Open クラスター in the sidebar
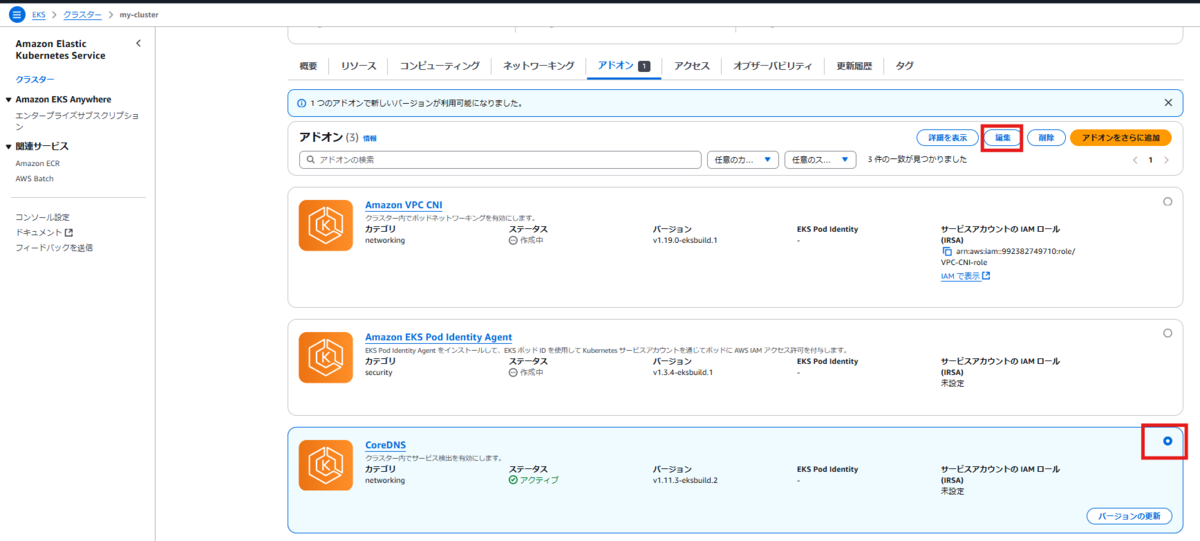The width and height of the screenshot is (1200, 541). coord(35,79)
